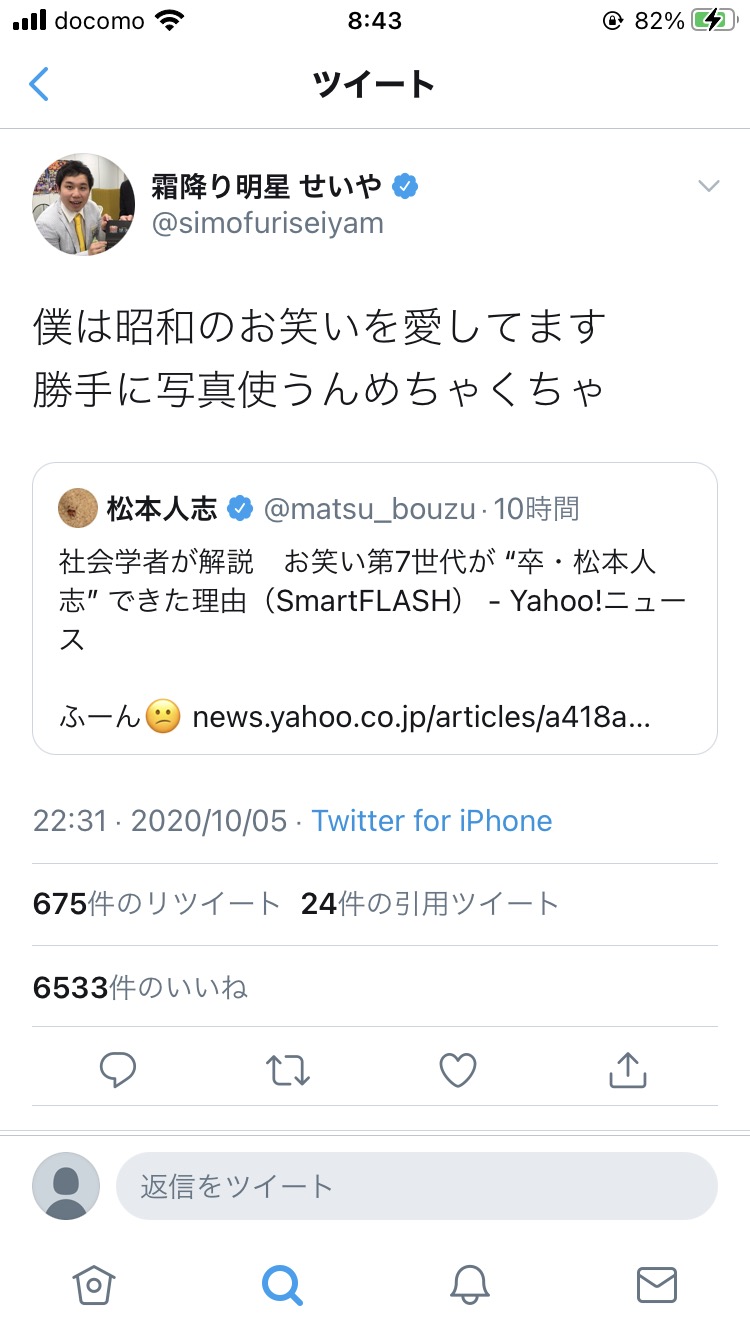Tap the reply input field
The image size is (750, 1334).
point(416,1187)
